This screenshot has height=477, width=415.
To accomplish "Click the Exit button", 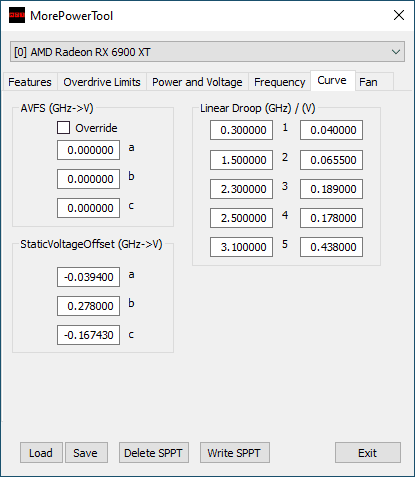I will (368, 453).
